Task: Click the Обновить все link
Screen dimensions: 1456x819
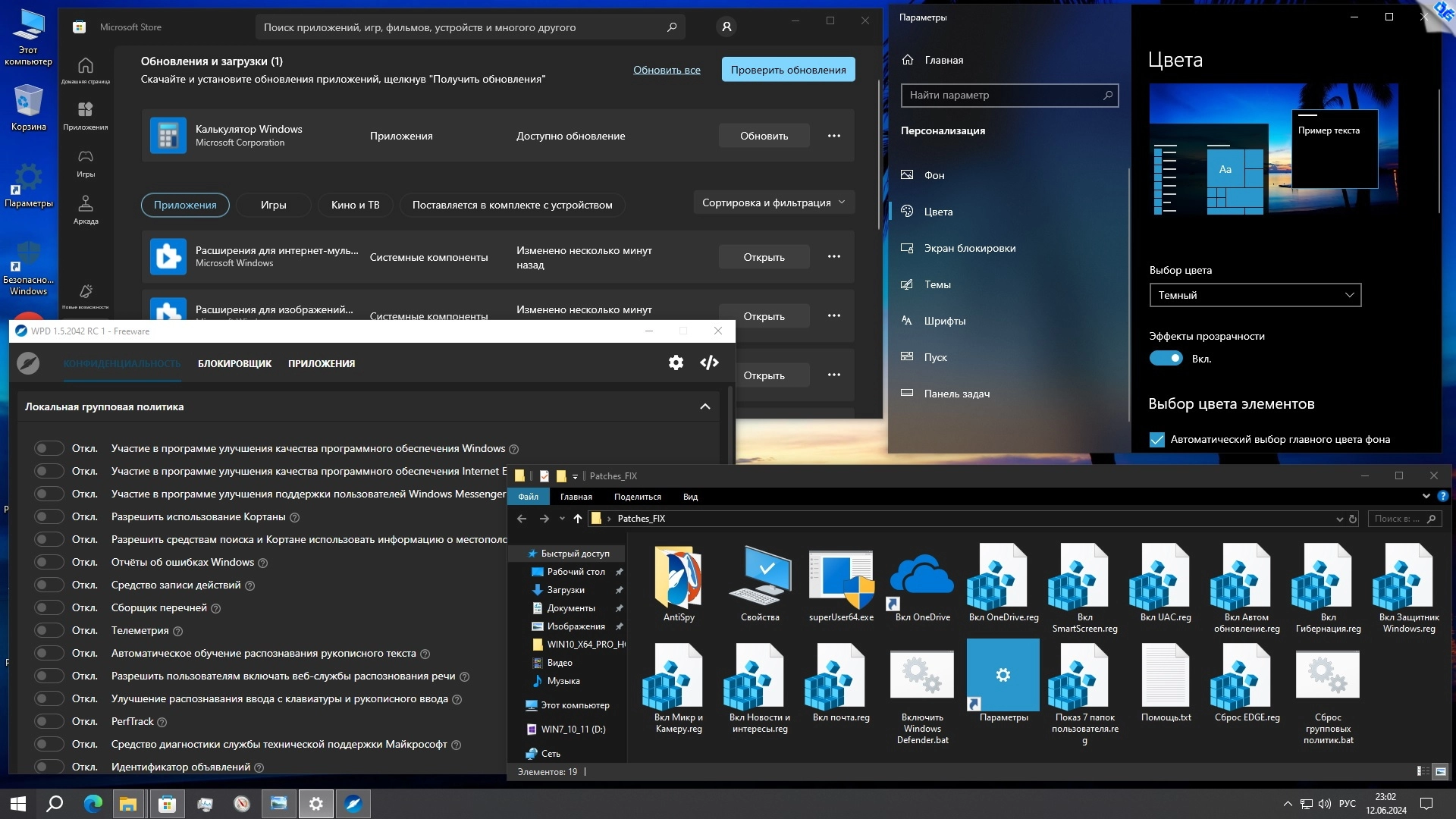Action: pyautogui.click(x=667, y=70)
